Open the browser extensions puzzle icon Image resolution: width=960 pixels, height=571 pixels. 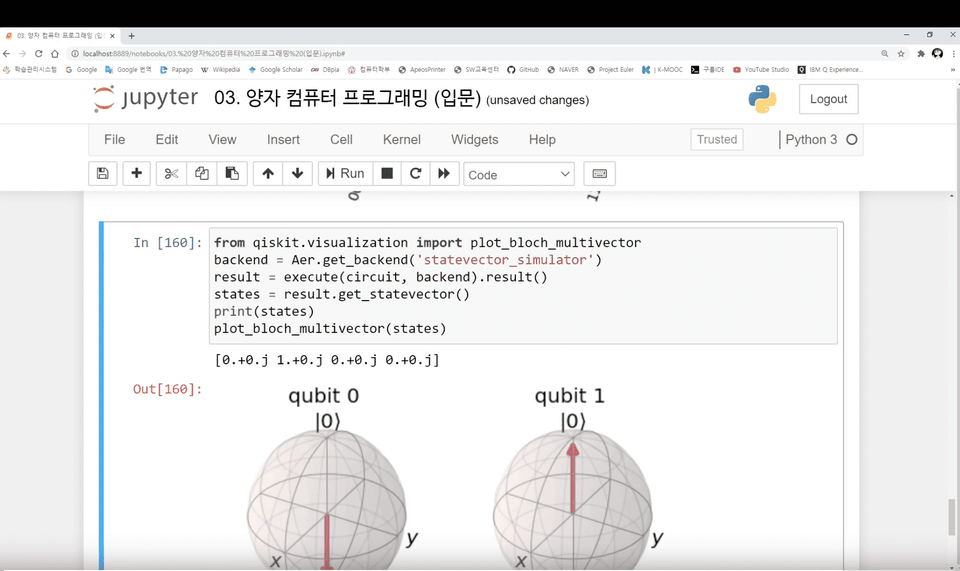[x=921, y=54]
